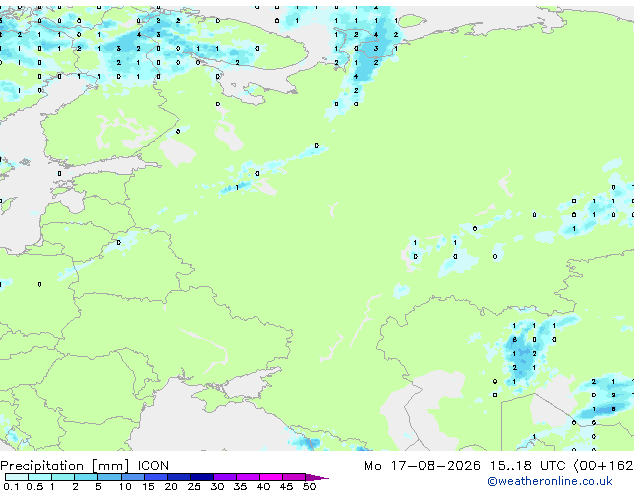
Task: Click the legend swatch for 0.5–1 mm
Action: tap(40, 477)
